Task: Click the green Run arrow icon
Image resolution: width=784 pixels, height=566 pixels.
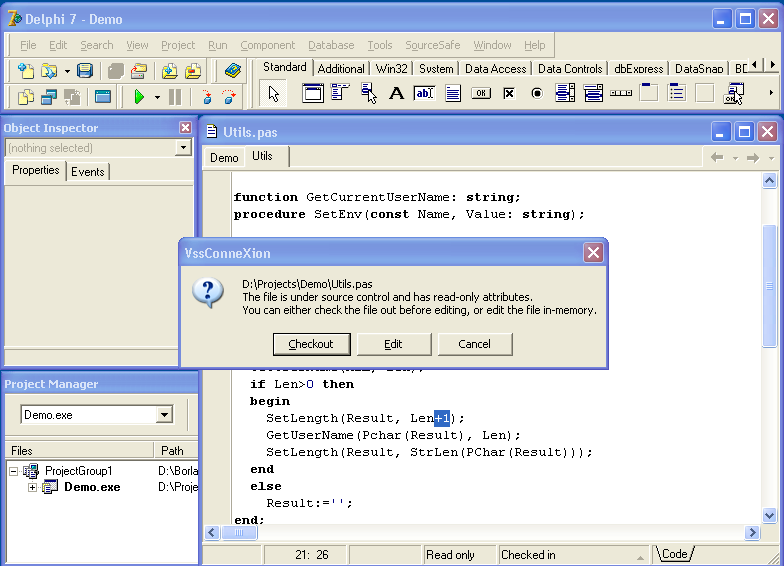Action: pyautogui.click(x=139, y=97)
